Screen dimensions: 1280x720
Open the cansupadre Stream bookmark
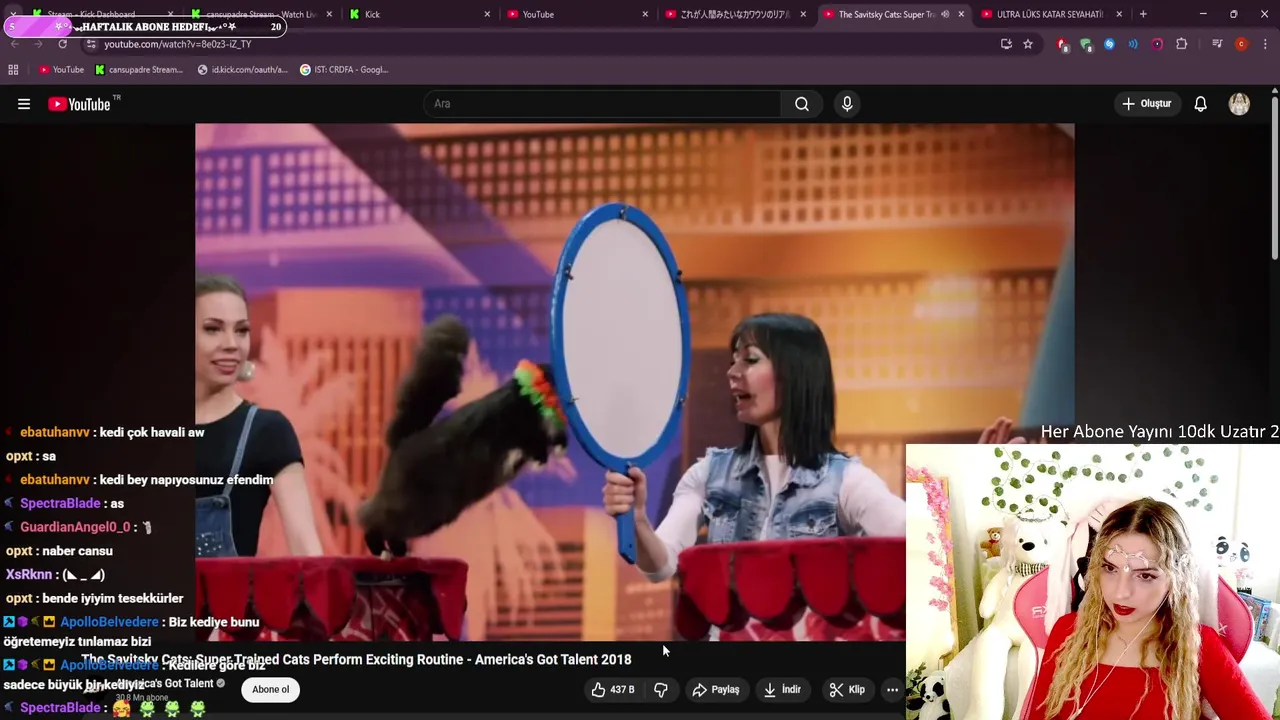click(139, 69)
